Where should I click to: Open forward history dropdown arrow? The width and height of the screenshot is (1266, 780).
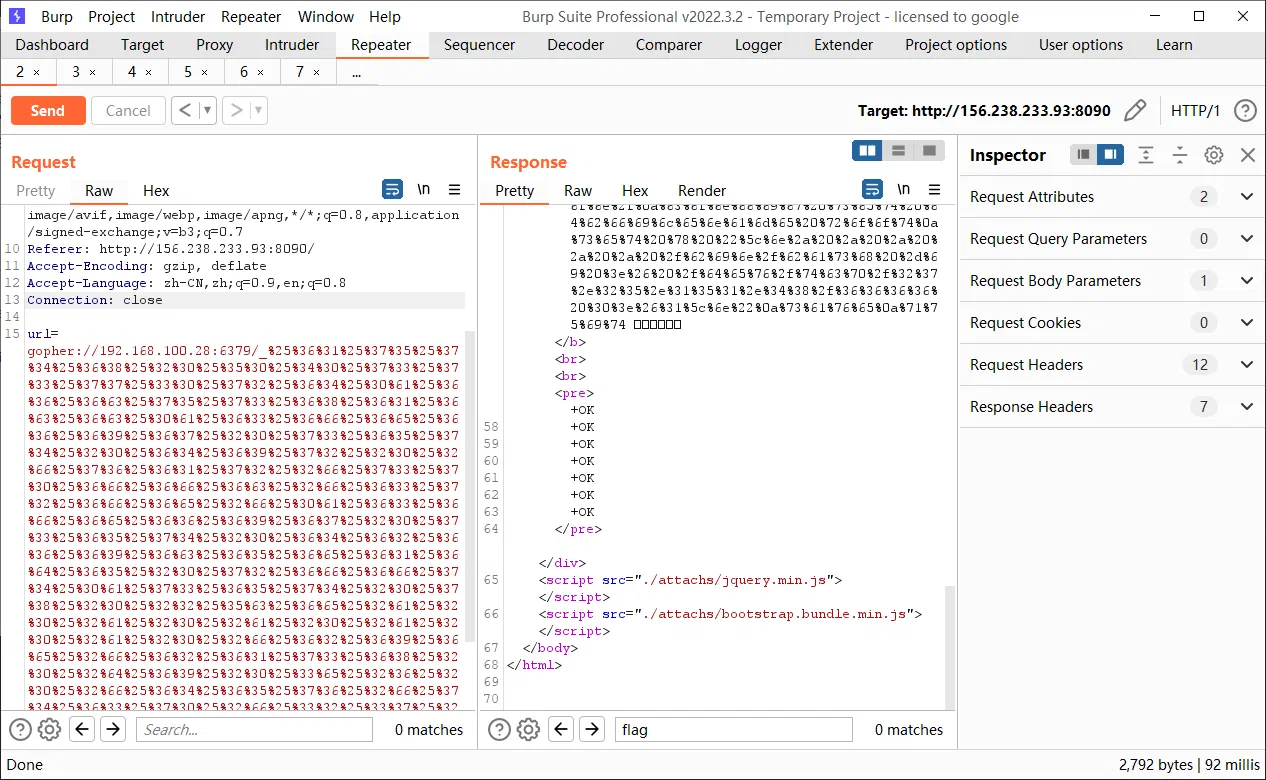259,110
